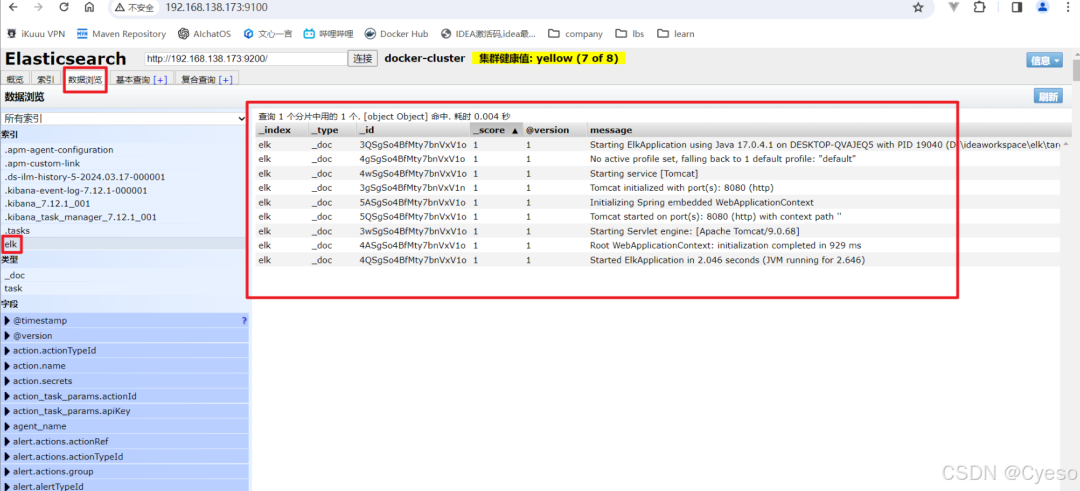Bookmark this page with the star icon

click(917, 8)
